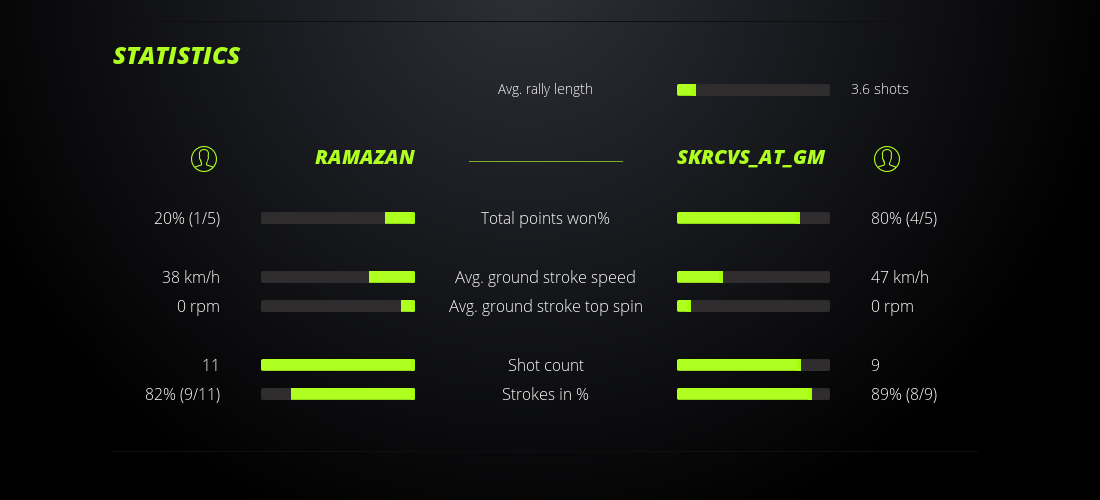This screenshot has height=500, width=1100.
Task: Click Ramazan's Strokes in % bar
Action: point(338,394)
